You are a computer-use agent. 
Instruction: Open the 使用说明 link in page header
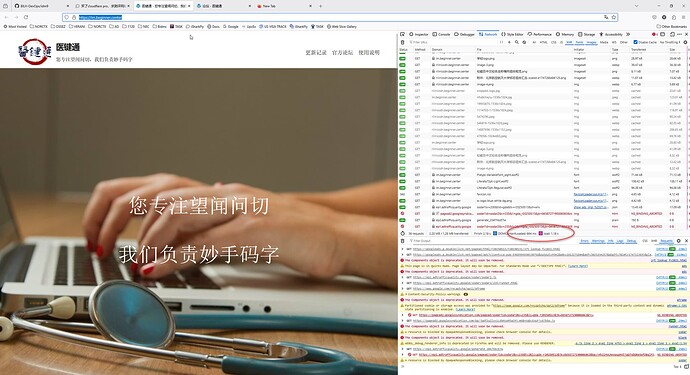[369, 52]
